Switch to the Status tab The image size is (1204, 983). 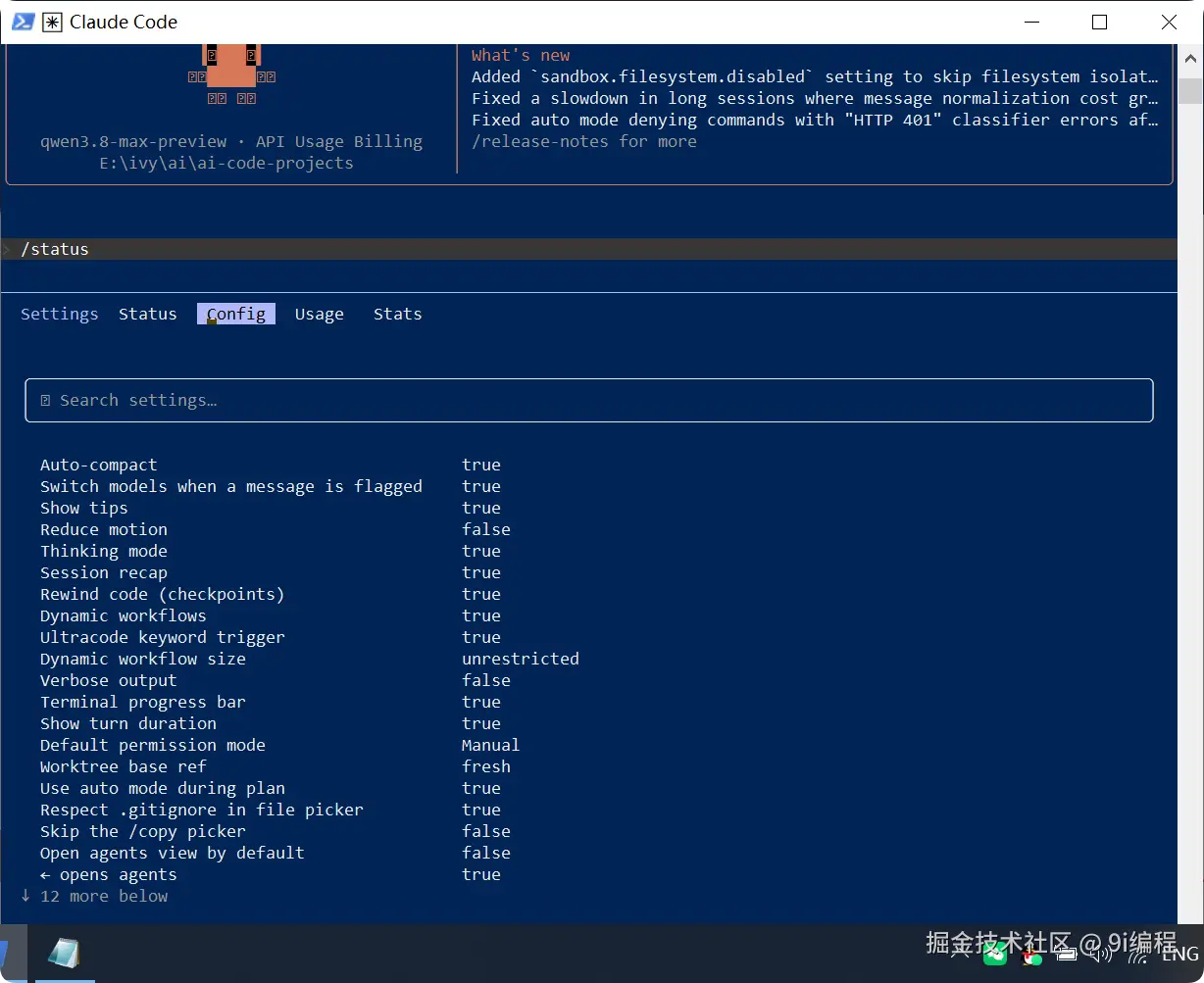pyautogui.click(x=148, y=314)
